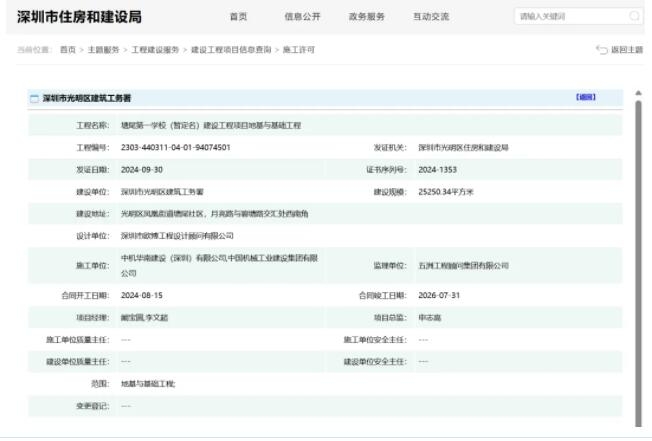Click the panel icon before 深圳市光明区建筑工务署
Viewport: 652px width, 441px height.
click(33, 98)
